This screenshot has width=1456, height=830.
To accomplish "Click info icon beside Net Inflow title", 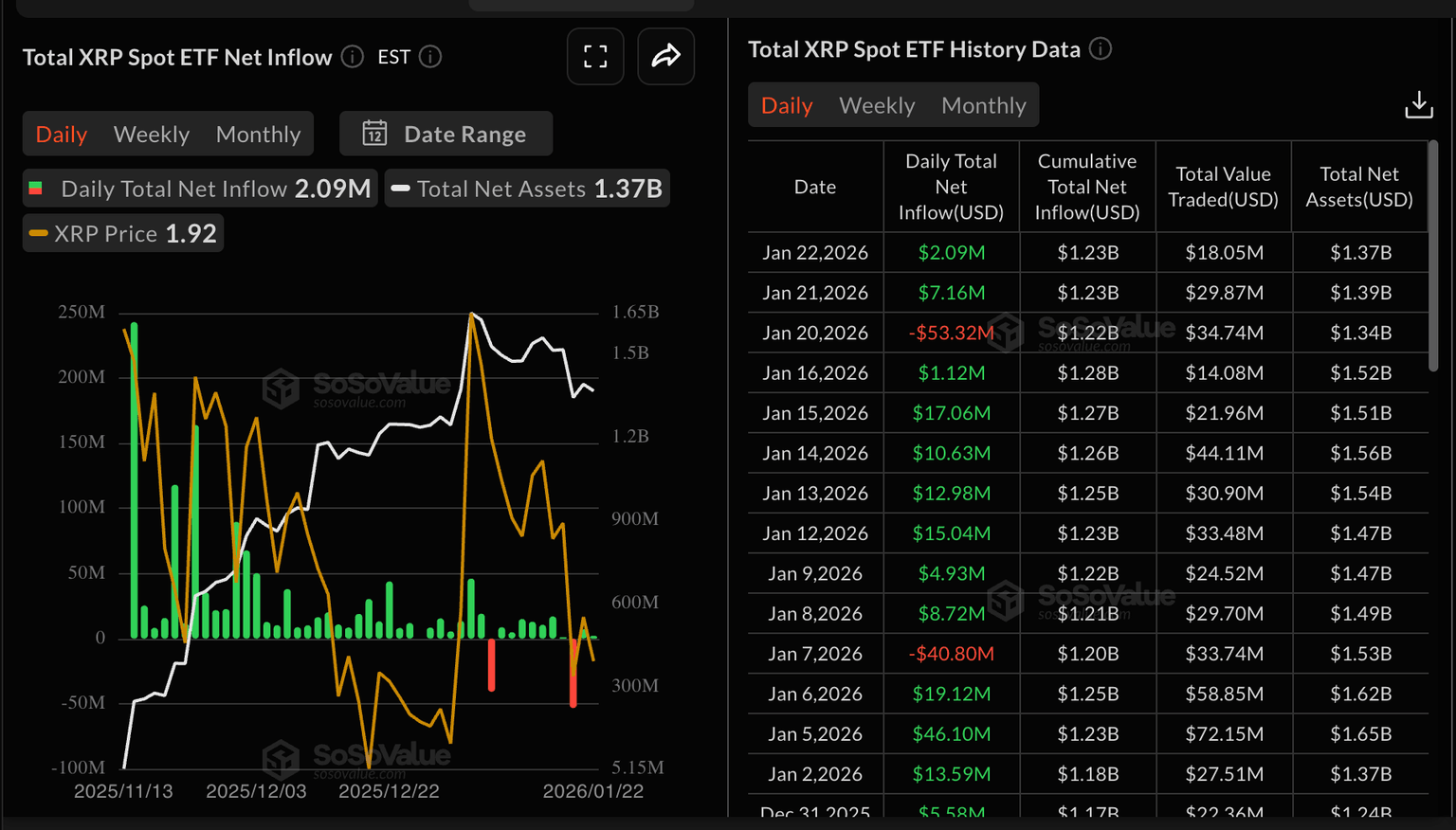I will coord(353,57).
